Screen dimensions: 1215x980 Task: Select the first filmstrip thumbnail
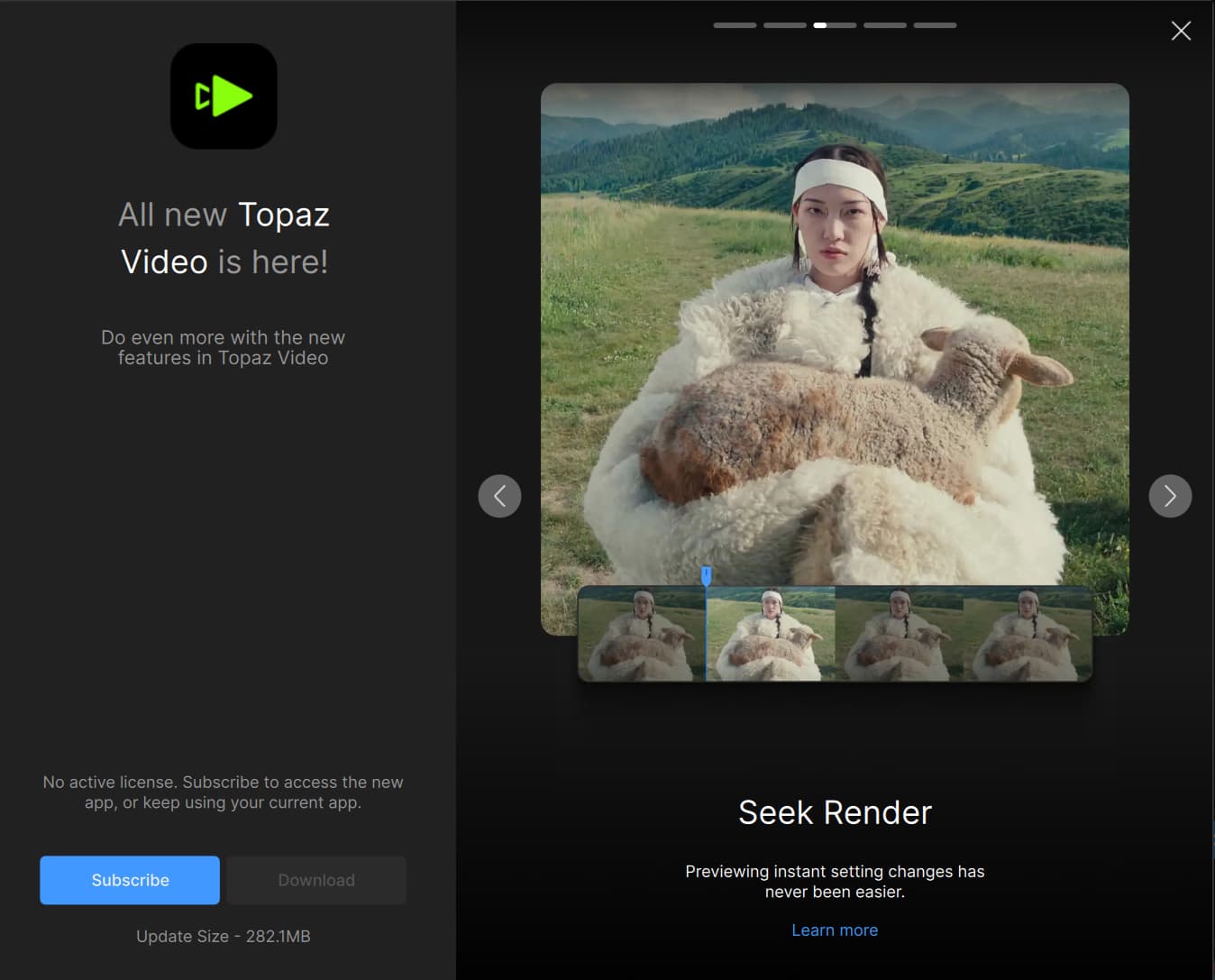642,634
